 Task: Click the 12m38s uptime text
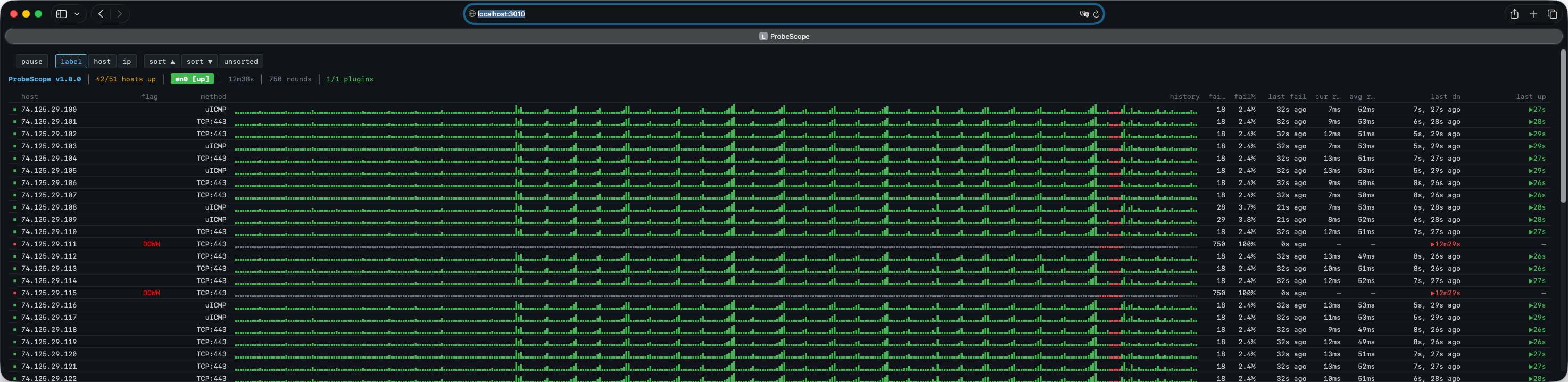(241, 79)
